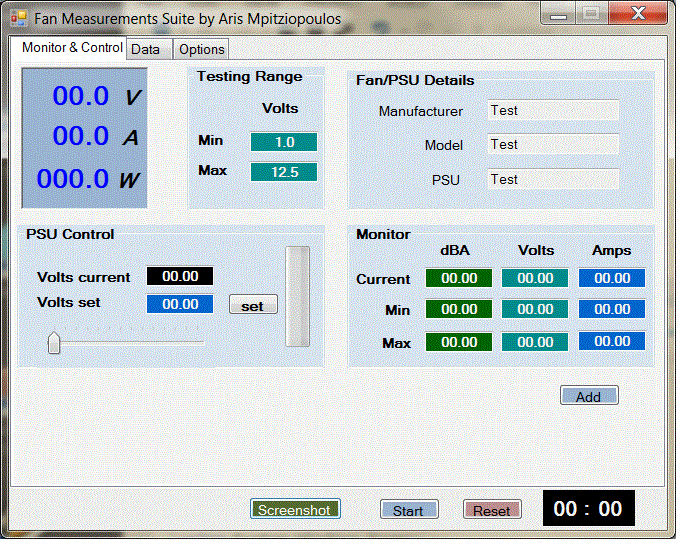Close the Fan Measurements Suite window
Viewport: 676px width, 539px height.
(x=638, y=13)
